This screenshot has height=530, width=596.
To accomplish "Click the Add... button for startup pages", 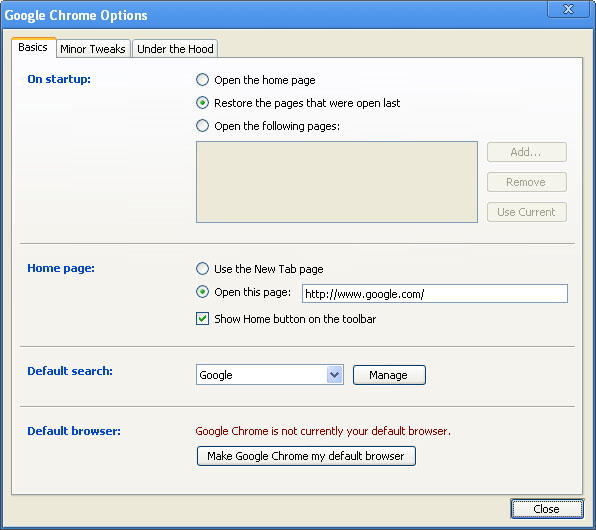I will click(x=526, y=152).
